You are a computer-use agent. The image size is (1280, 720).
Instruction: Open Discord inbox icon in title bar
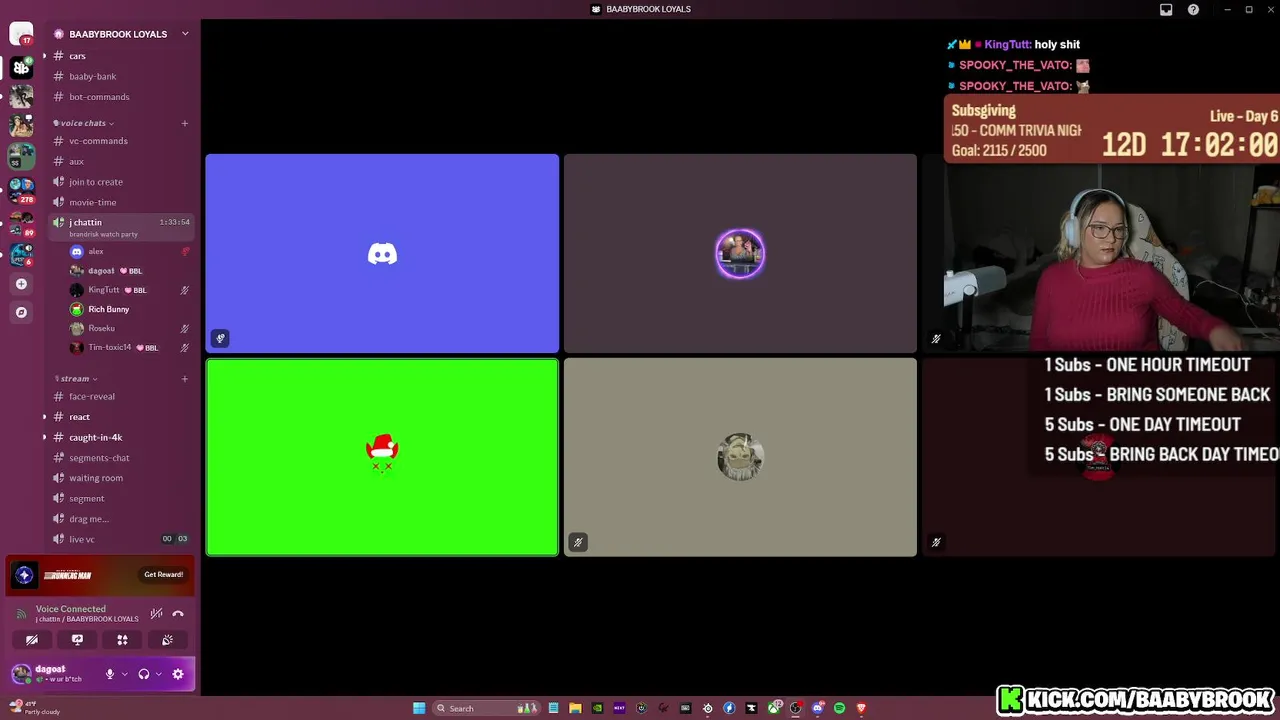click(x=1166, y=9)
